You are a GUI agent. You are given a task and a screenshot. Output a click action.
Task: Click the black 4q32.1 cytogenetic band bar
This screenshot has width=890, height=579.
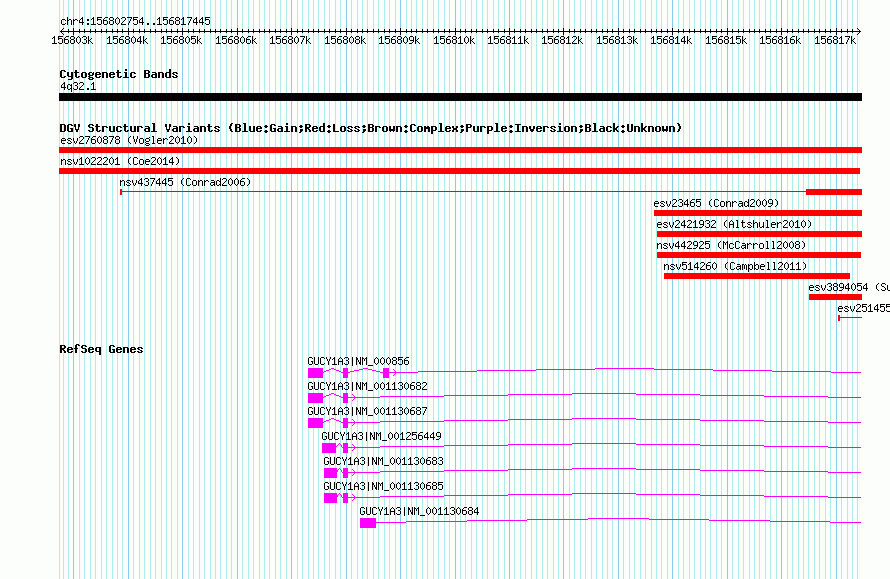click(x=460, y=97)
